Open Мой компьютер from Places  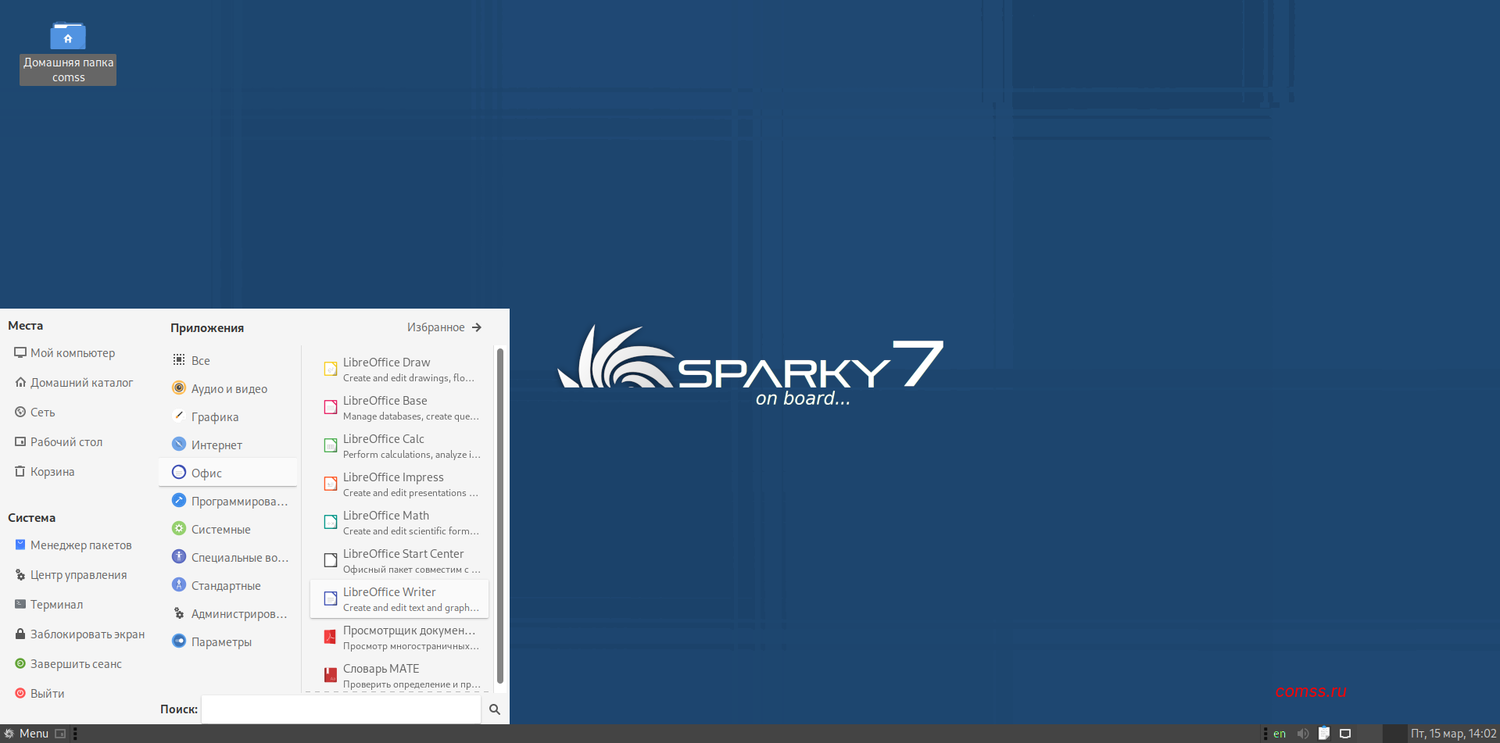tap(65, 353)
